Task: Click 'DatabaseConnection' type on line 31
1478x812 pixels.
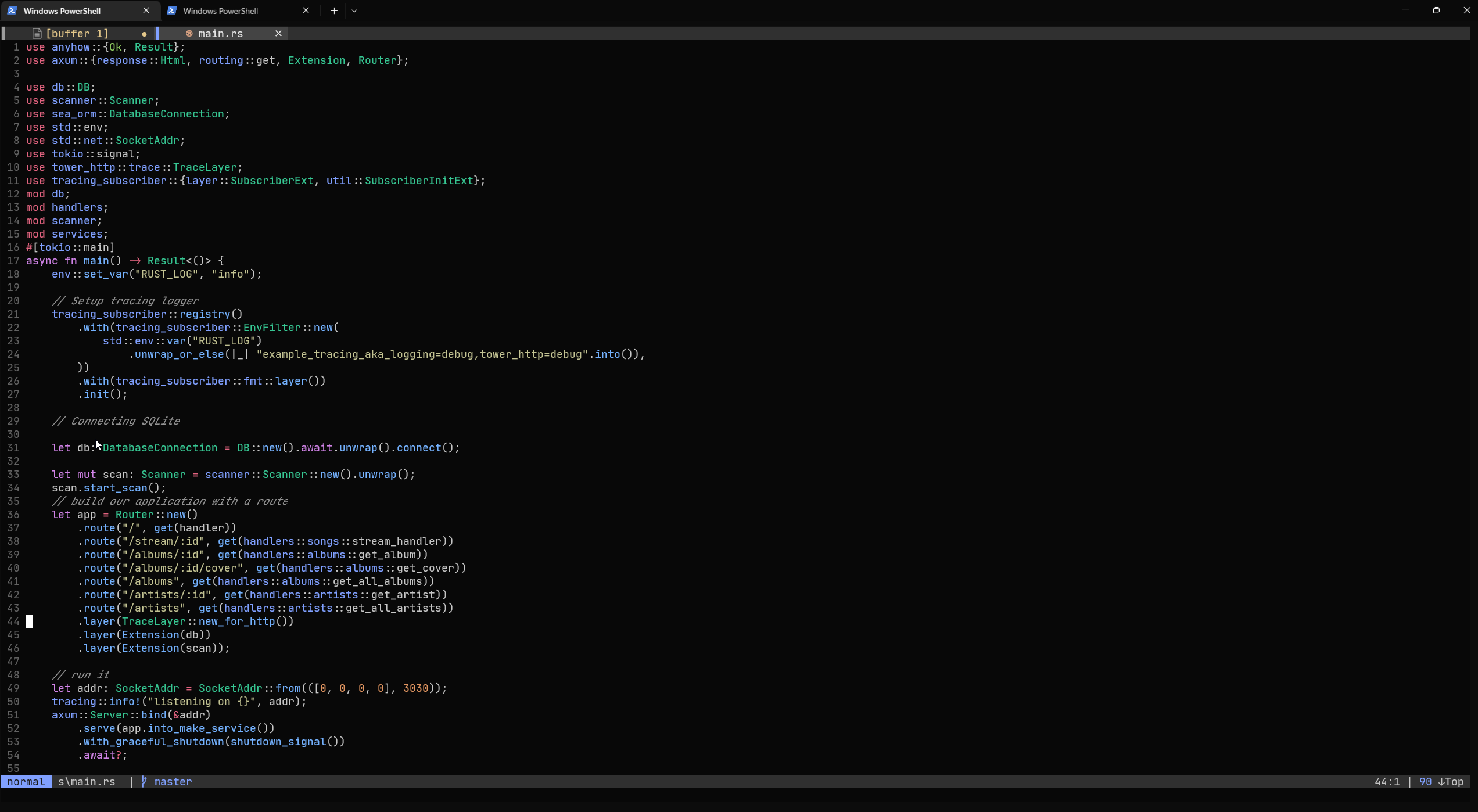Action: (160, 448)
